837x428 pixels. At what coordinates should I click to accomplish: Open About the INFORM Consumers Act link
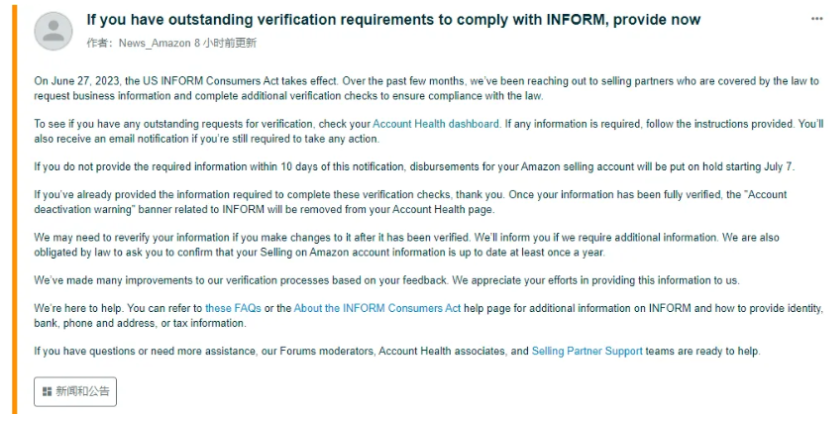click(x=377, y=309)
